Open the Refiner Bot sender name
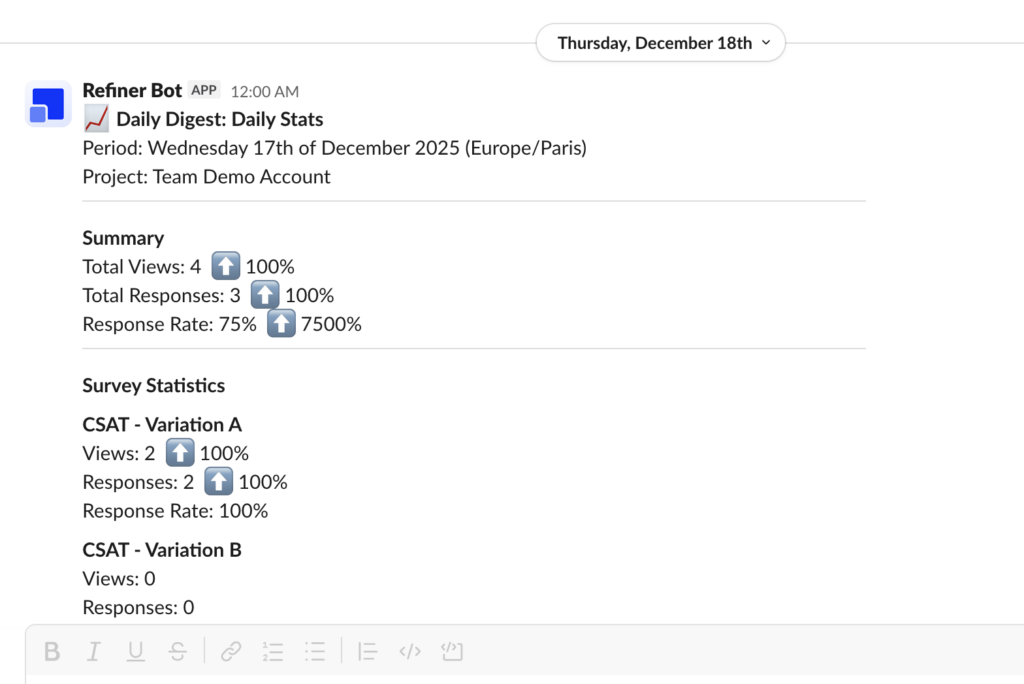The height and width of the screenshot is (684, 1024). 132,91
